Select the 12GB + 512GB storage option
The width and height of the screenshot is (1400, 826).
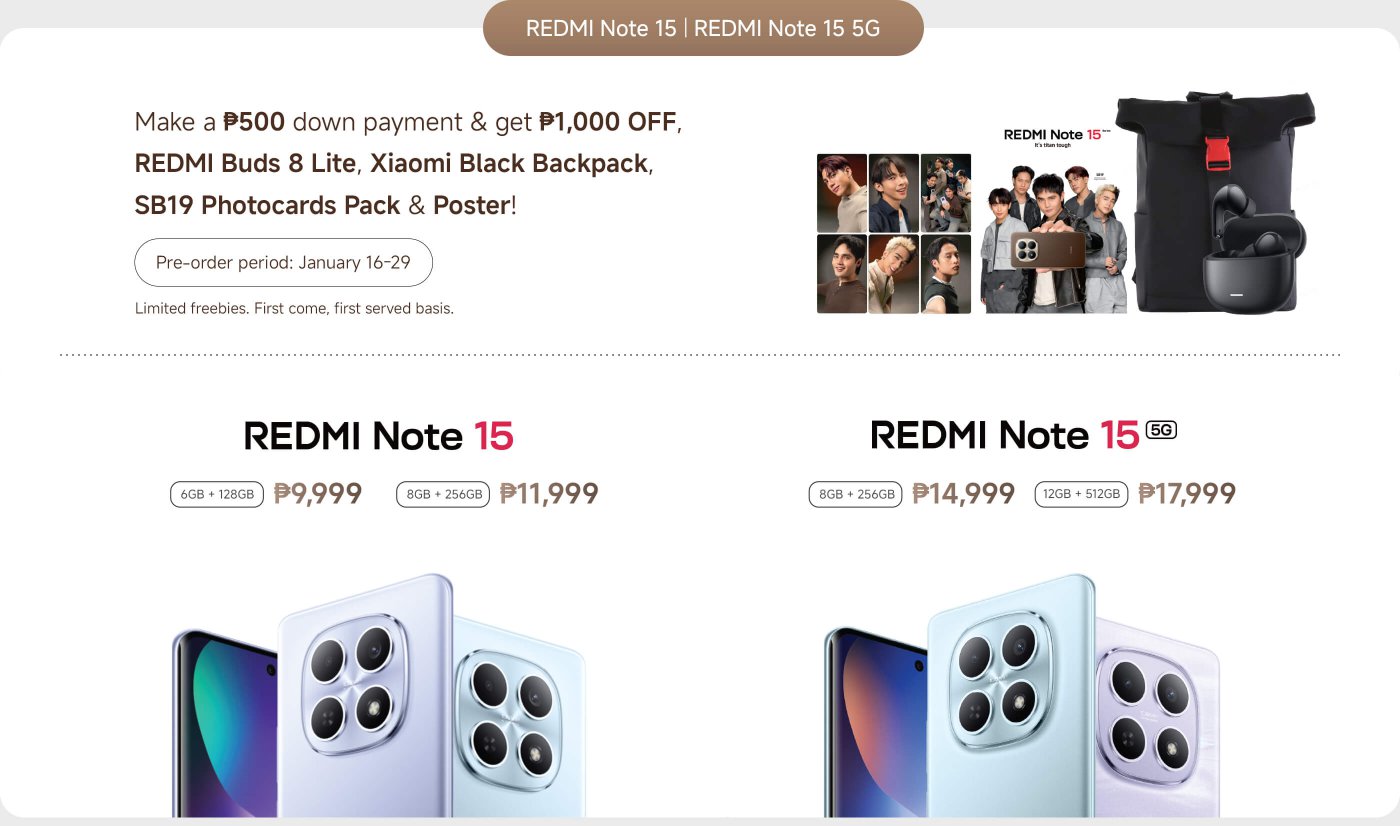click(1081, 493)
